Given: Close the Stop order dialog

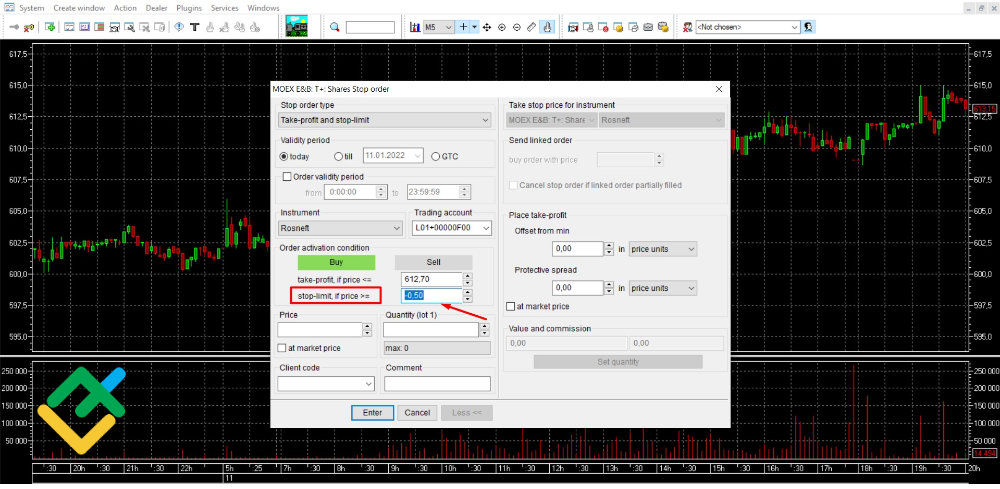Looking at the screenshot, I should [719, 89].
